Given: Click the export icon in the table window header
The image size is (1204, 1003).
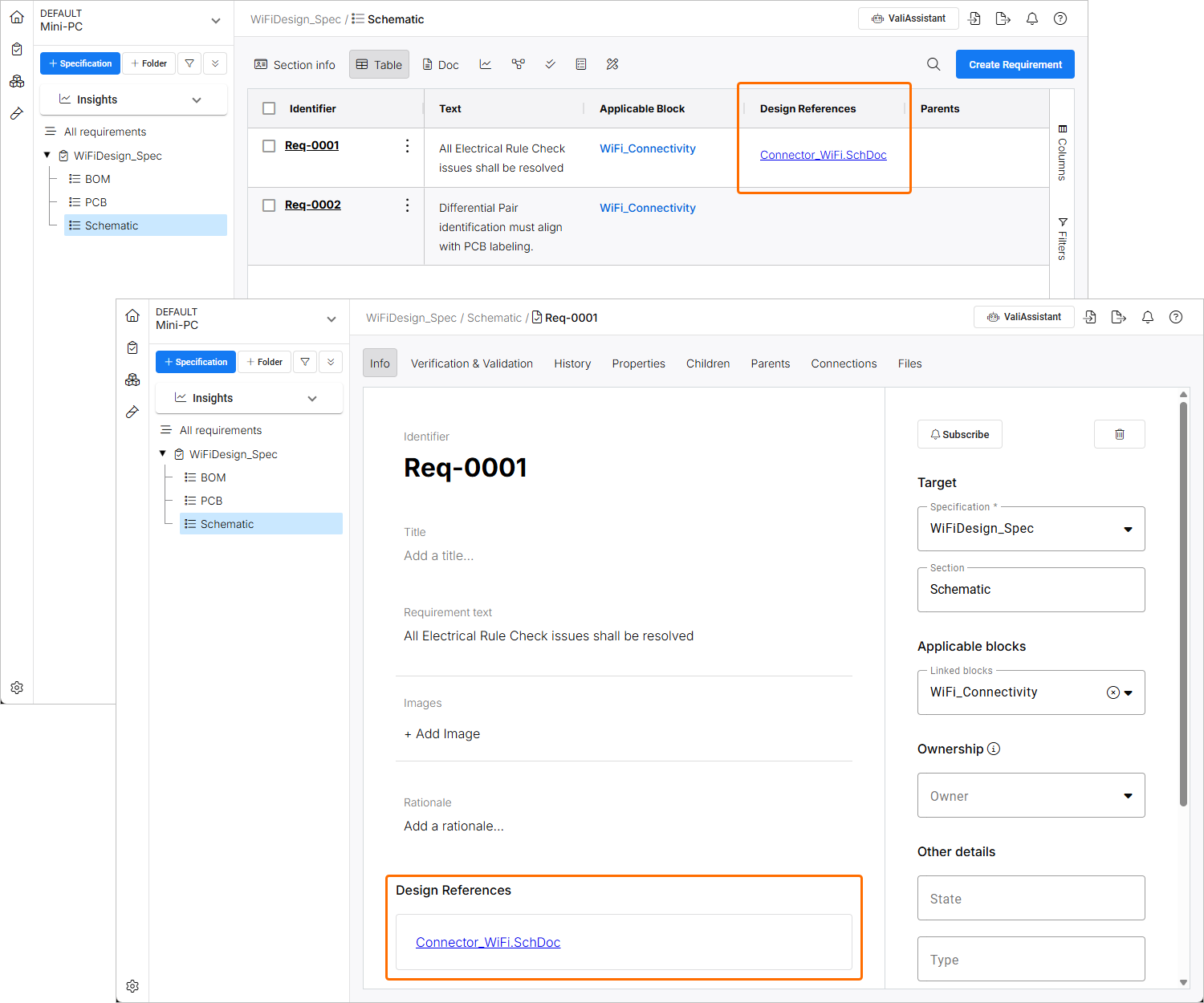Looking at the screenshot, I should (1003, 18).
